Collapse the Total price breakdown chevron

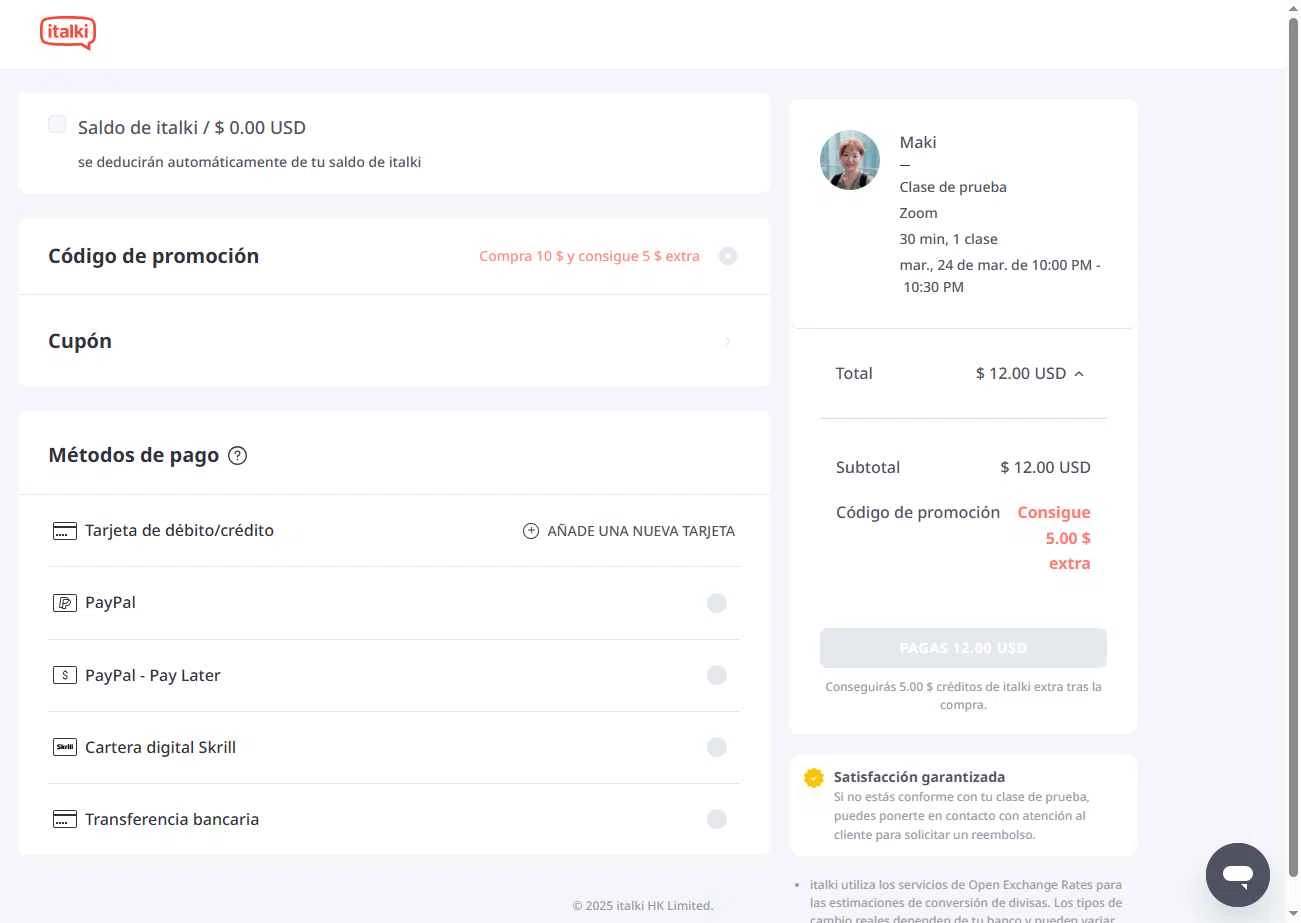(1079, 374)
